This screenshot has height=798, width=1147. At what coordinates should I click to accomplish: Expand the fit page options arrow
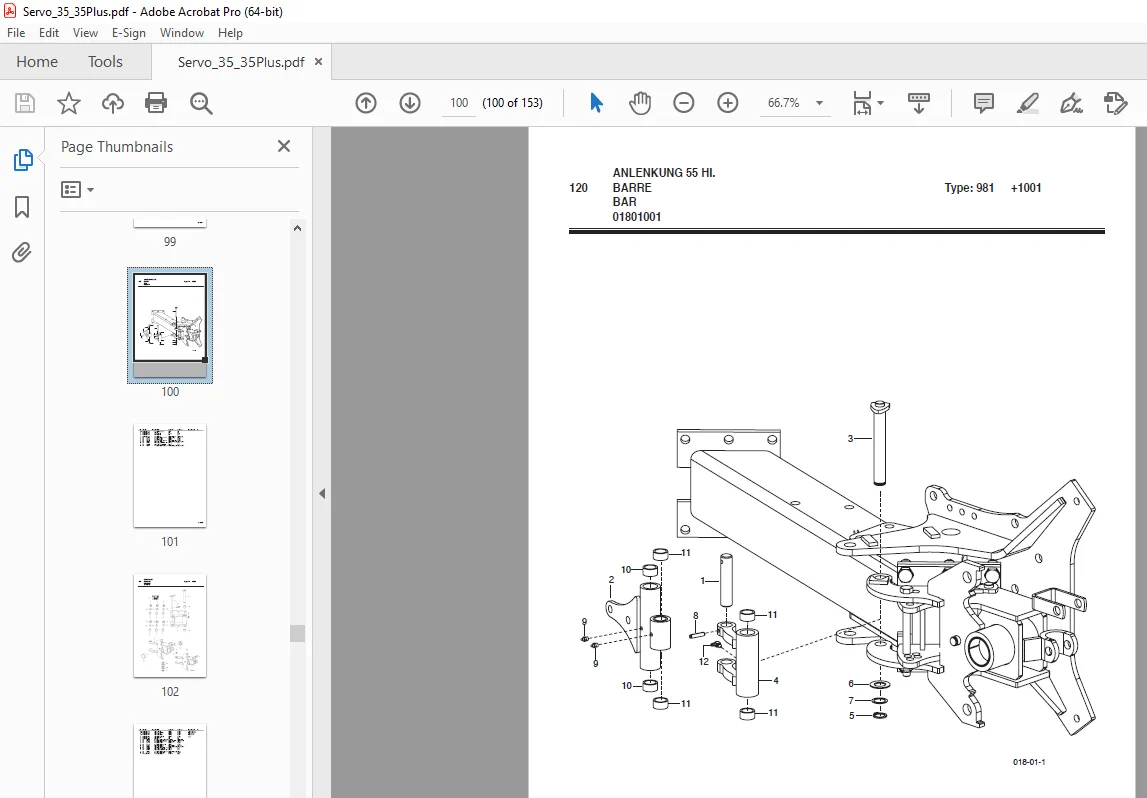(880, 103)
